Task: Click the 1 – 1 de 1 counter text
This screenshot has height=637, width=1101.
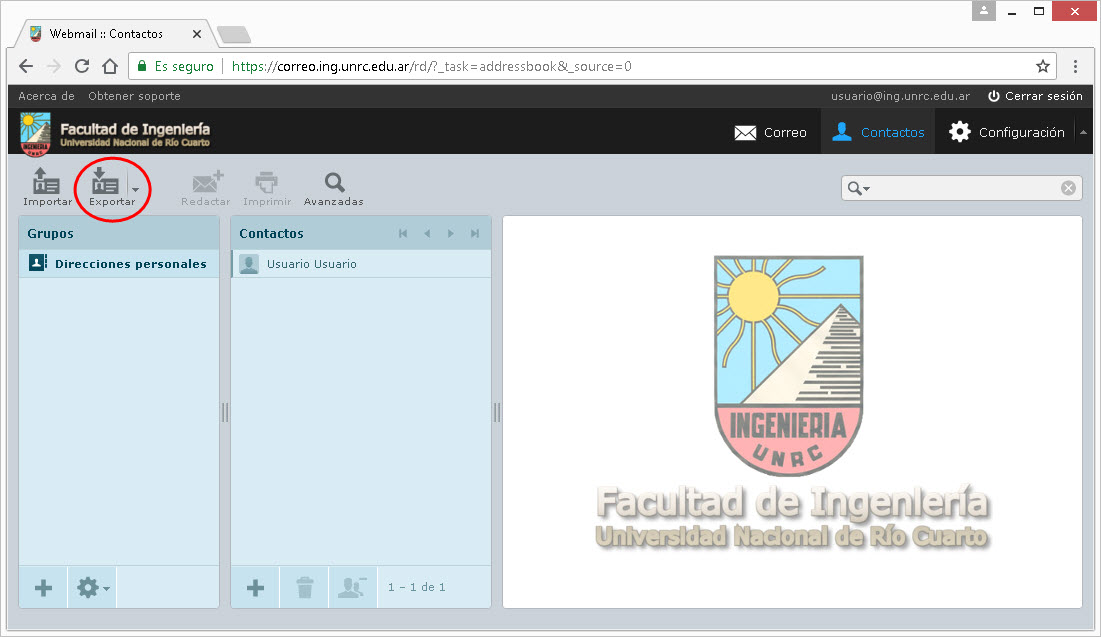Action: (416, 587)
